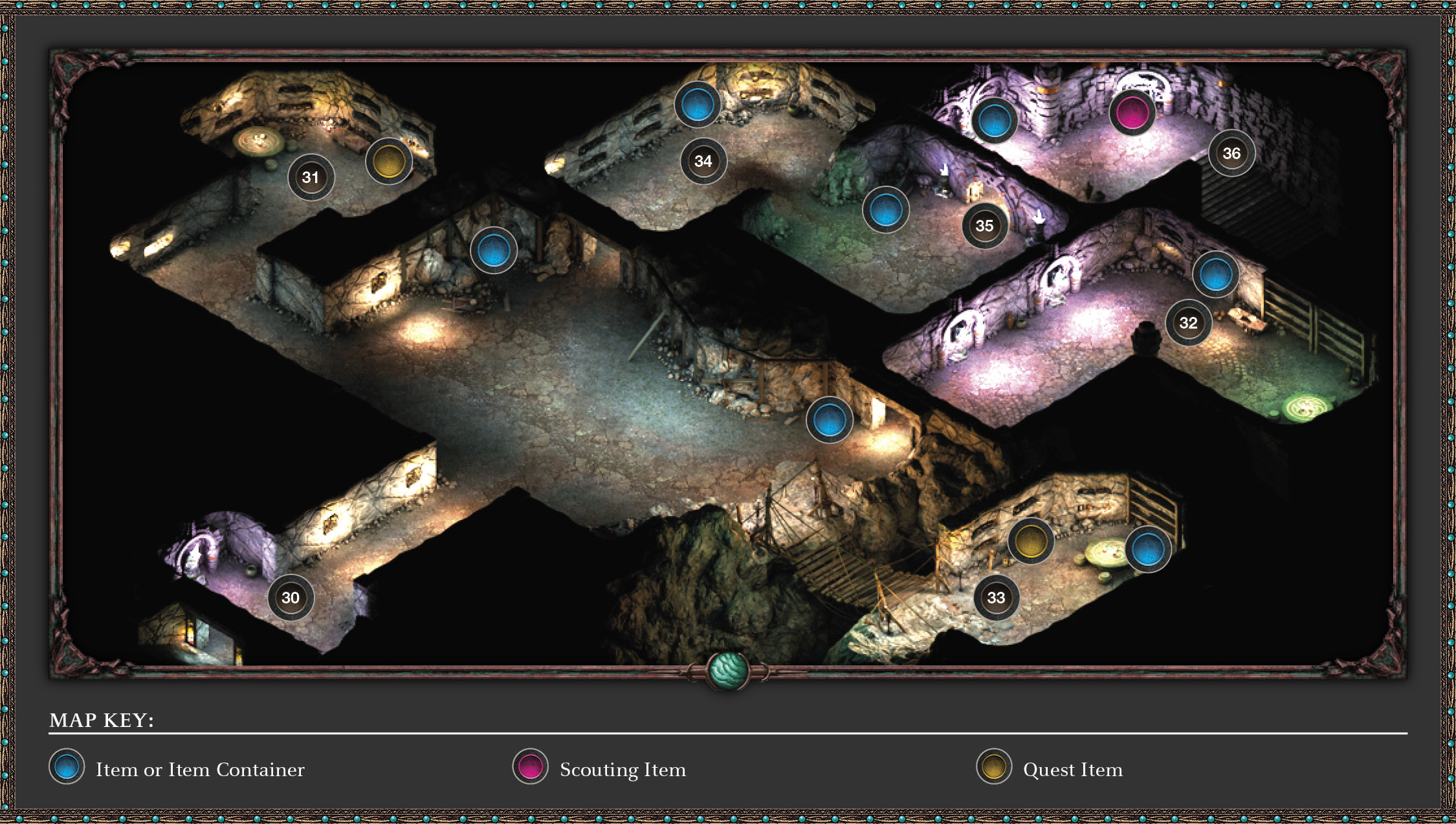Click the "MAP KEY:" heading
This screenshot has width=1456, height=824.
click(102, 720)
